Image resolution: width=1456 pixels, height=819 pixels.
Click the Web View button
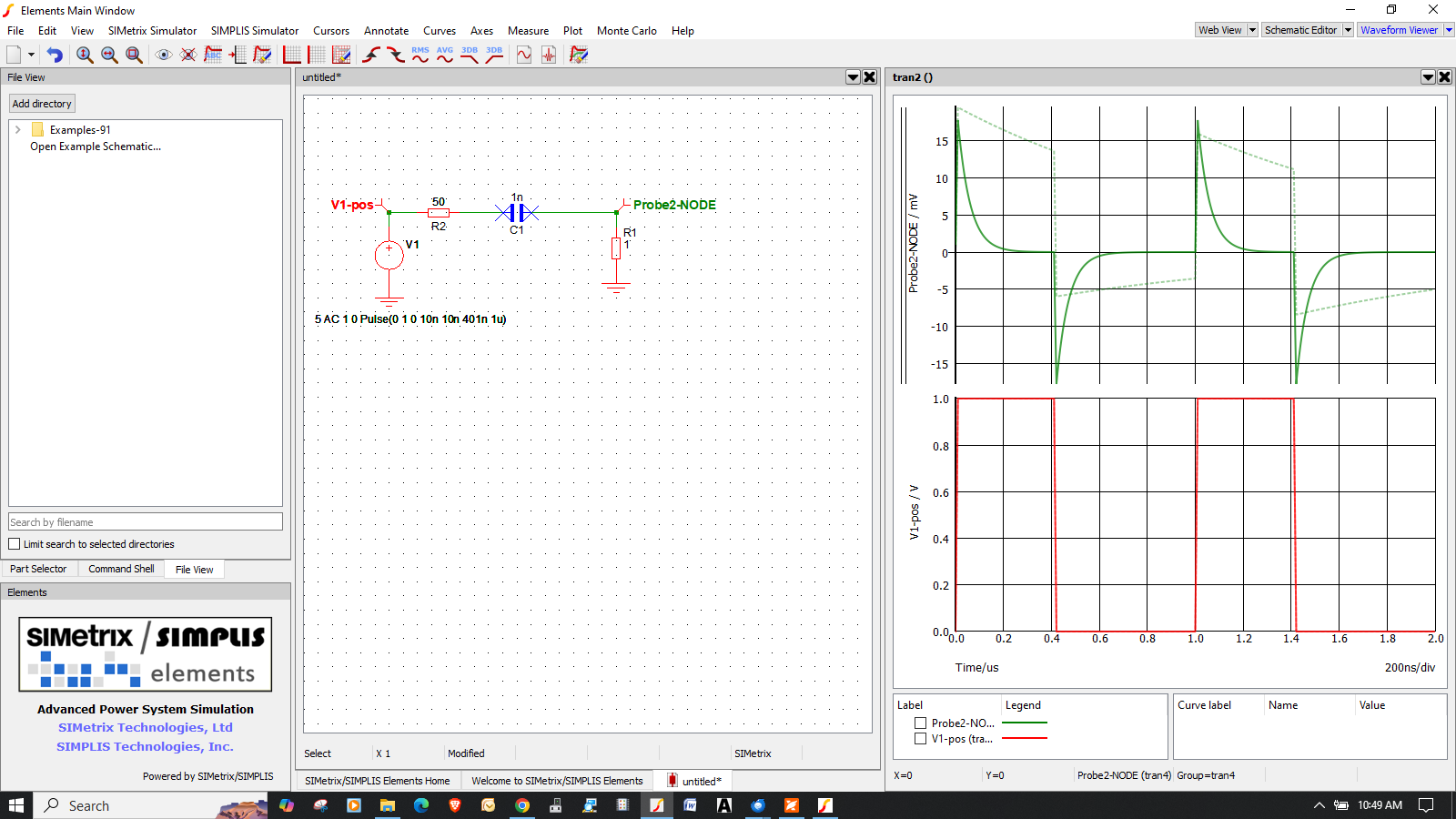pyautogui.click(x=1220, y=30)
